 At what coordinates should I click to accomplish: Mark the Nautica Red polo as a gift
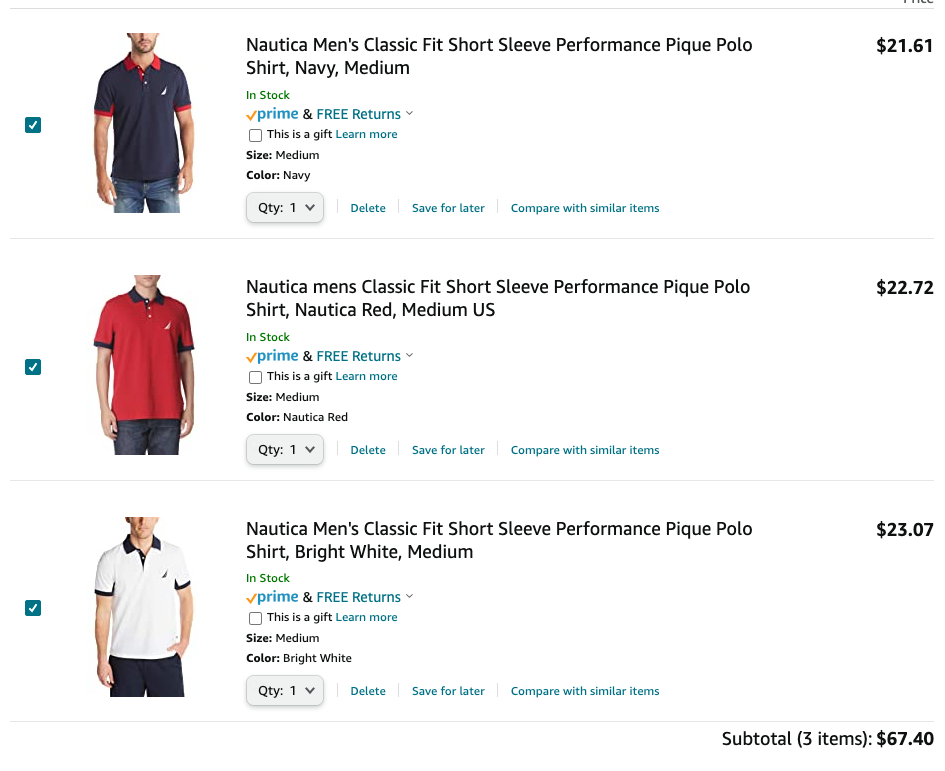tap(256, 377)
